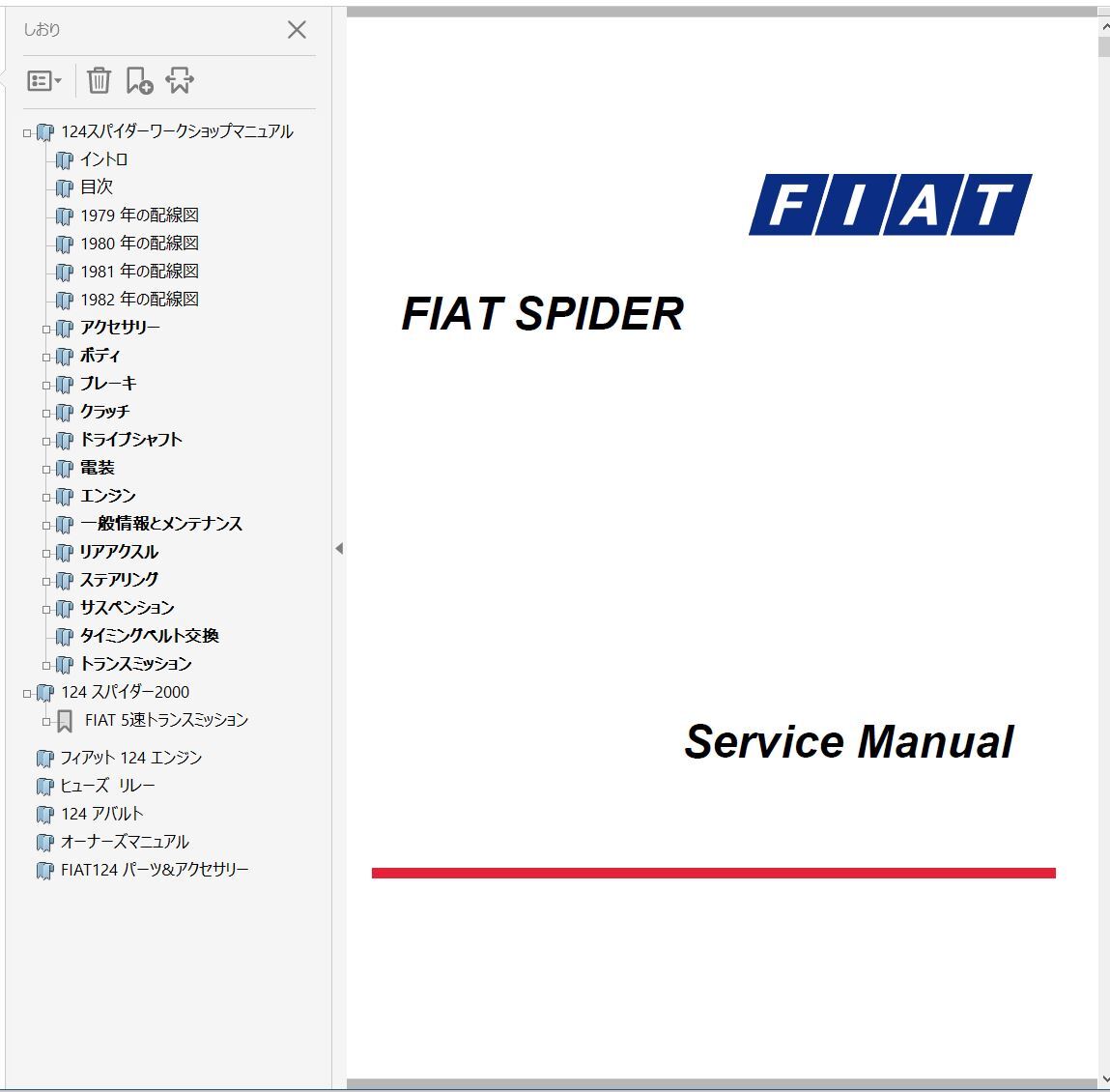Click the bookmark icon beside オーナーズマニュアル
This screenshot has height=1092, width=1110.
[x=45, y=843]
